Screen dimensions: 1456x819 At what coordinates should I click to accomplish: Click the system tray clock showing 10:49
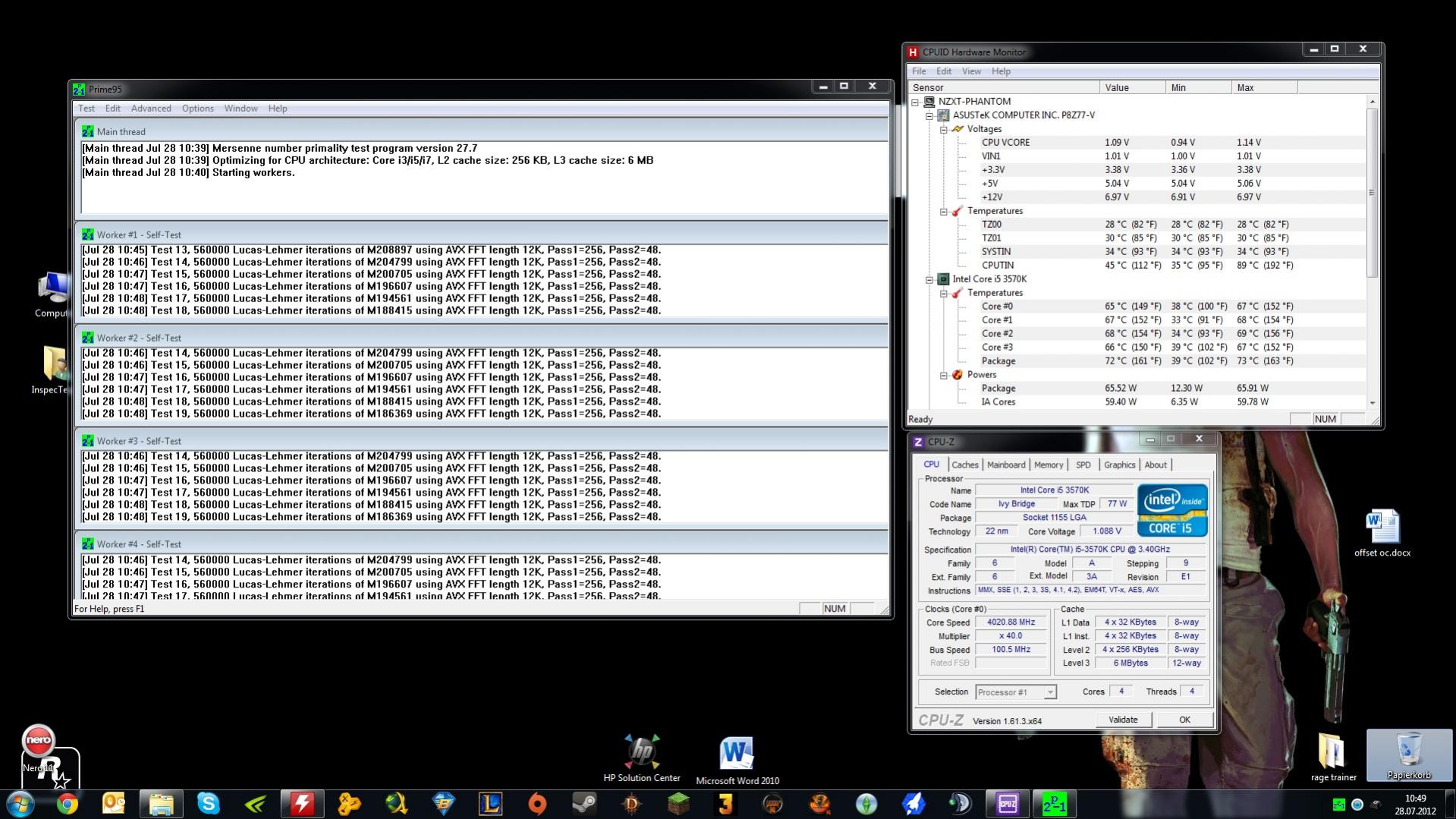pyautogui.click(x=1415, y=805)
